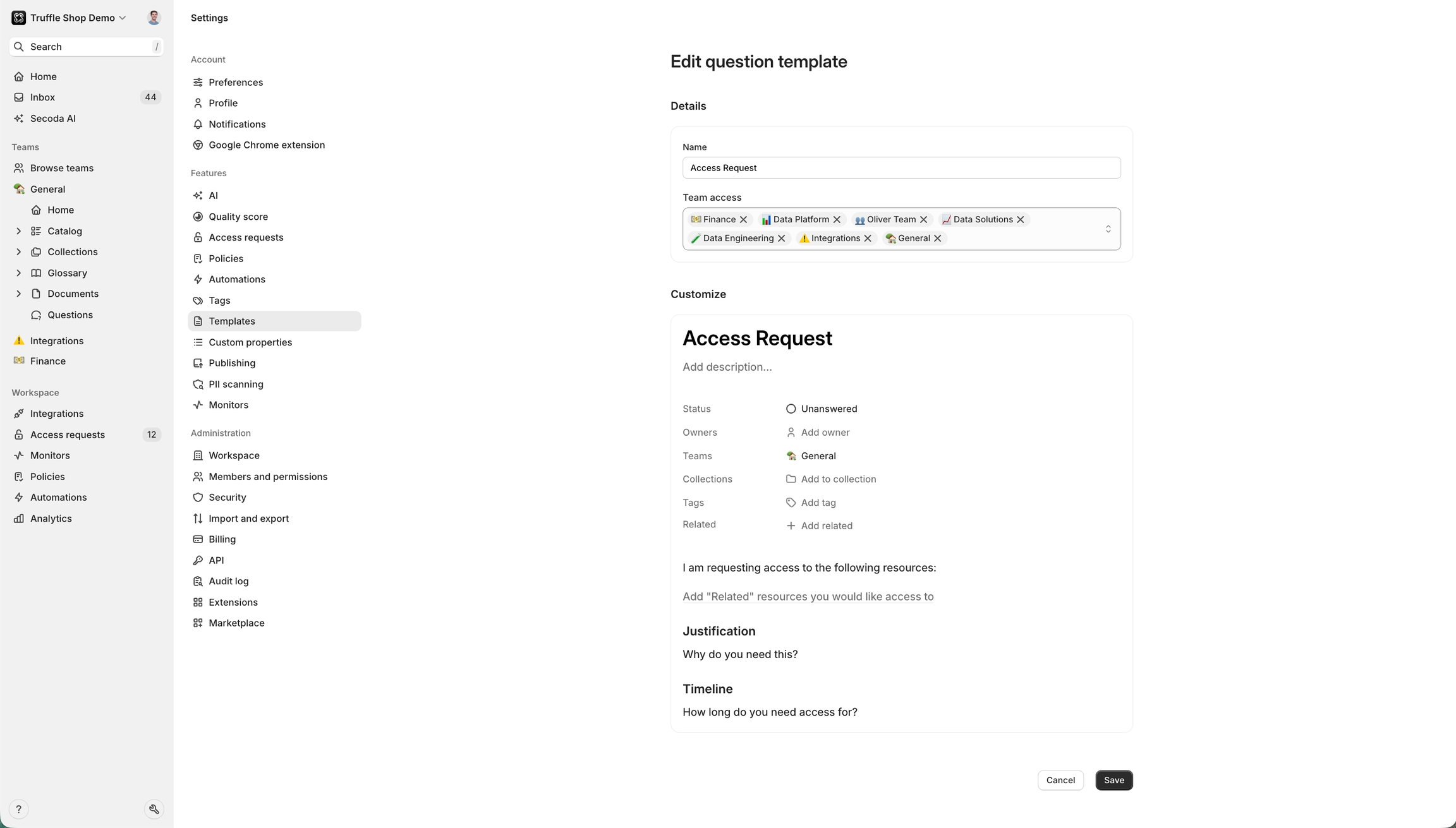Open the user avatar in top-left
Image resolution: width=1456 pixels, height=828 pixels.
(x=154, y=18)
